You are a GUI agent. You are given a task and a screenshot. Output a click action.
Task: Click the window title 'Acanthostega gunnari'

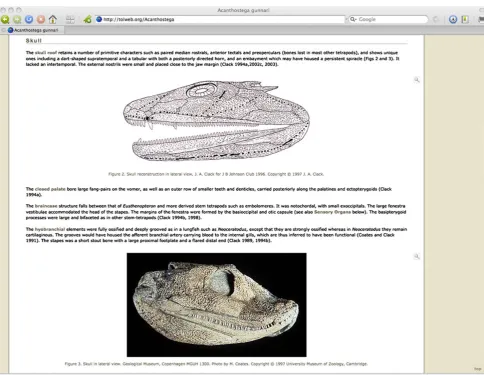click(x=243, y=10)
